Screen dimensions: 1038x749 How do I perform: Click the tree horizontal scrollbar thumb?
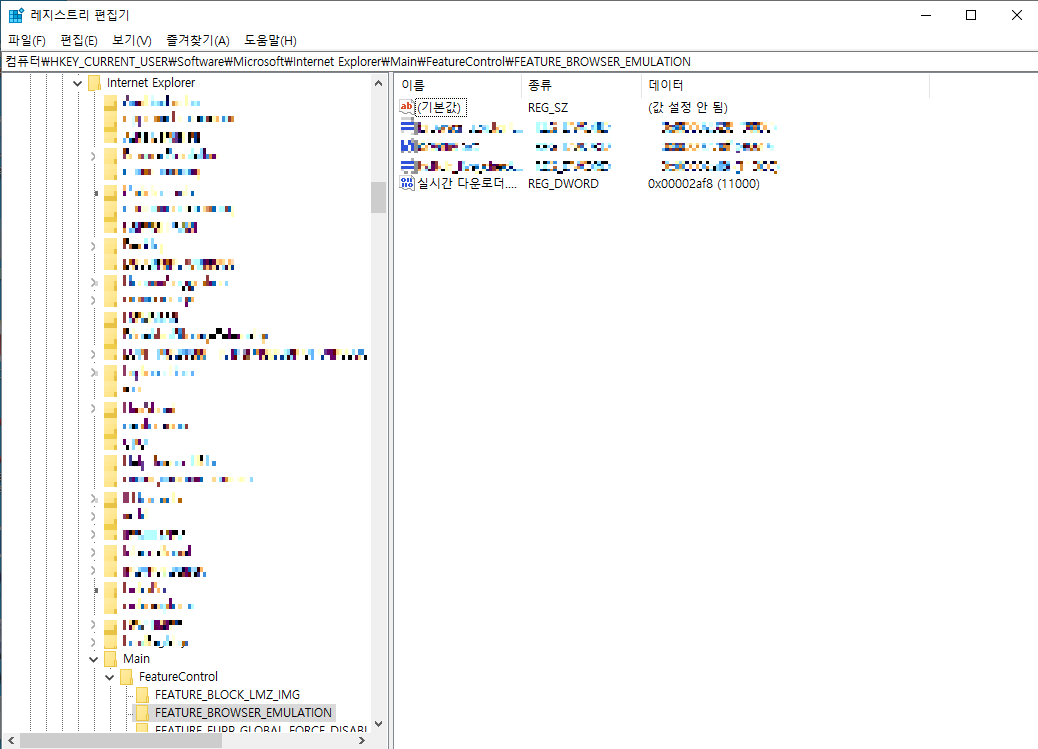(x=120, y=740)
